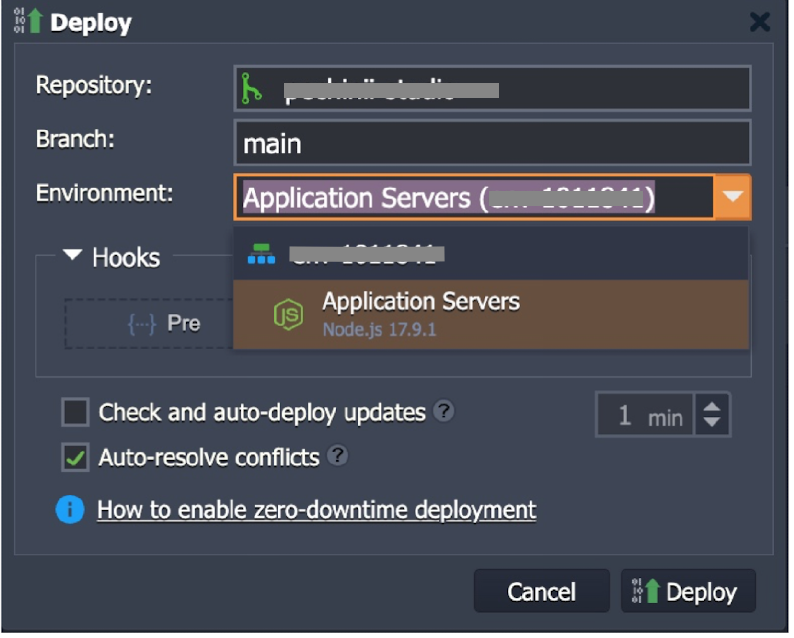Click the Node.js hexagon icon
The image size is (794, 638).
coord(290,316)
